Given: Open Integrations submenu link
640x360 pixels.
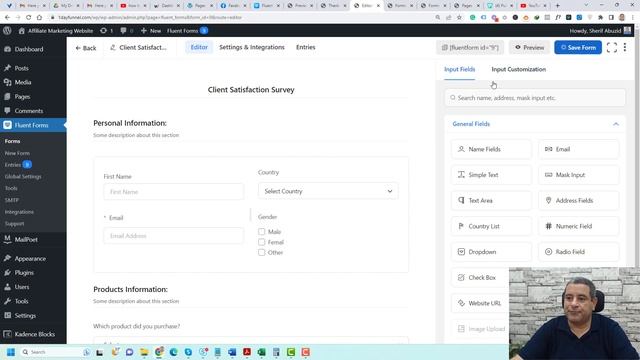Looking at the screenshot, I should tap(19, 212).
